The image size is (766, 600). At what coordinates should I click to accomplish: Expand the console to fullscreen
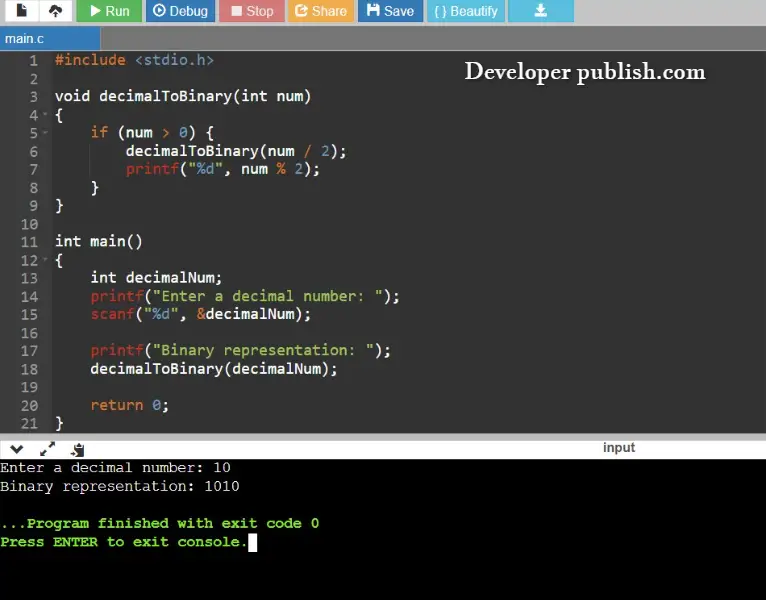[x=47, y=449]
